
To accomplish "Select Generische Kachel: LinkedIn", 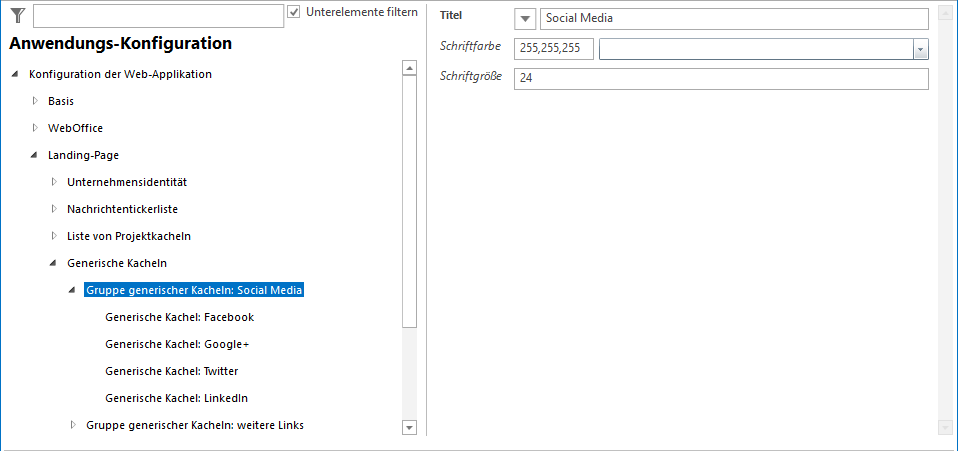I will (x=176, y=398).
